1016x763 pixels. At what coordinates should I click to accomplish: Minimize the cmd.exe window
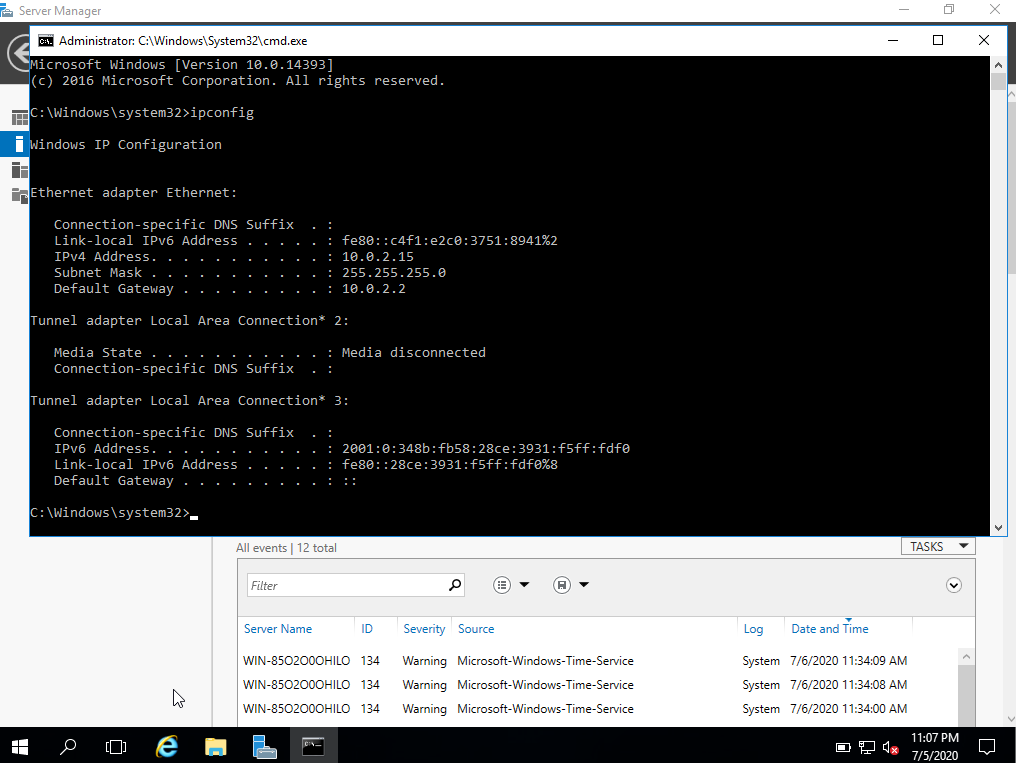pos(893,40)
